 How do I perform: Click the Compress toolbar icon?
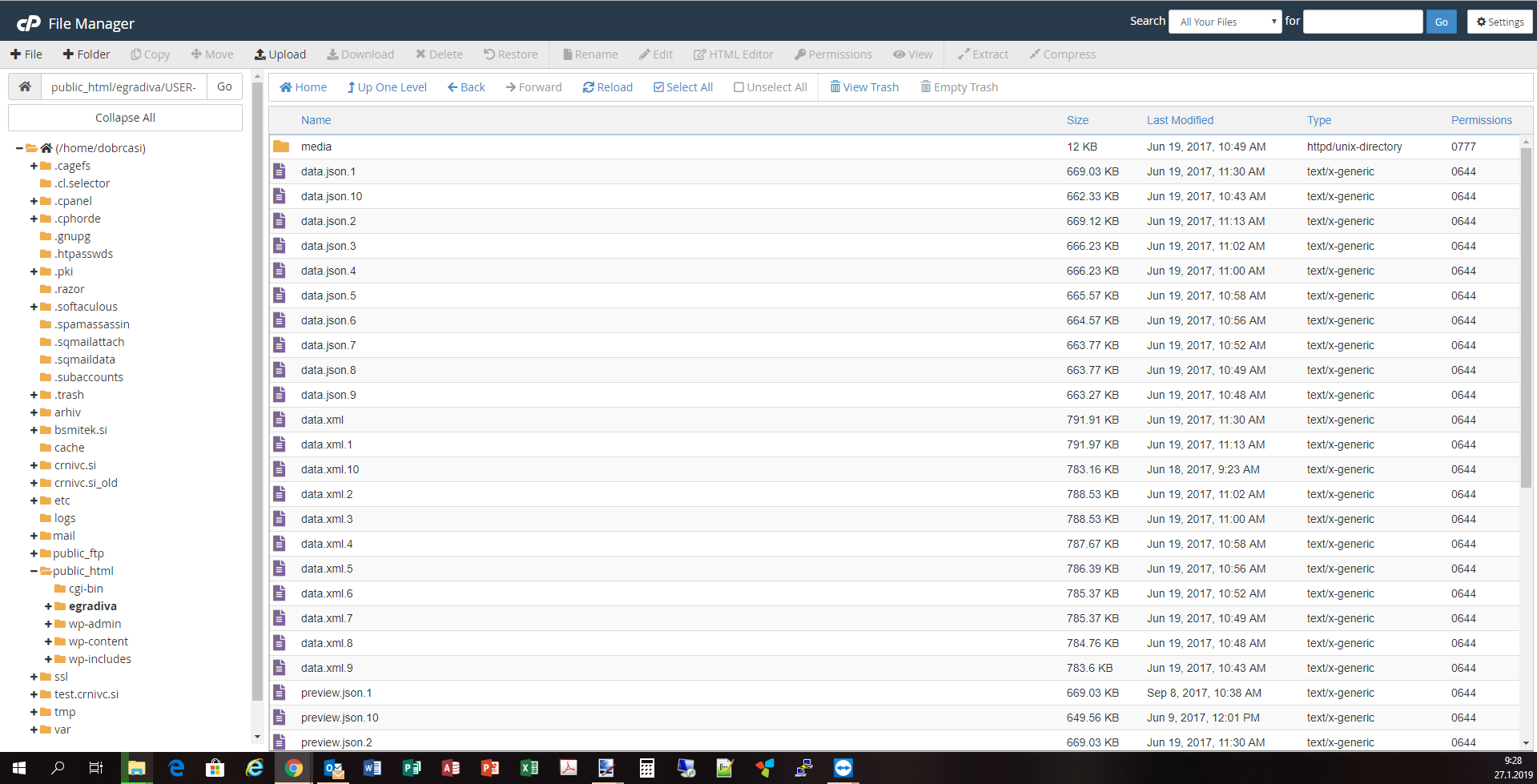1035,54
